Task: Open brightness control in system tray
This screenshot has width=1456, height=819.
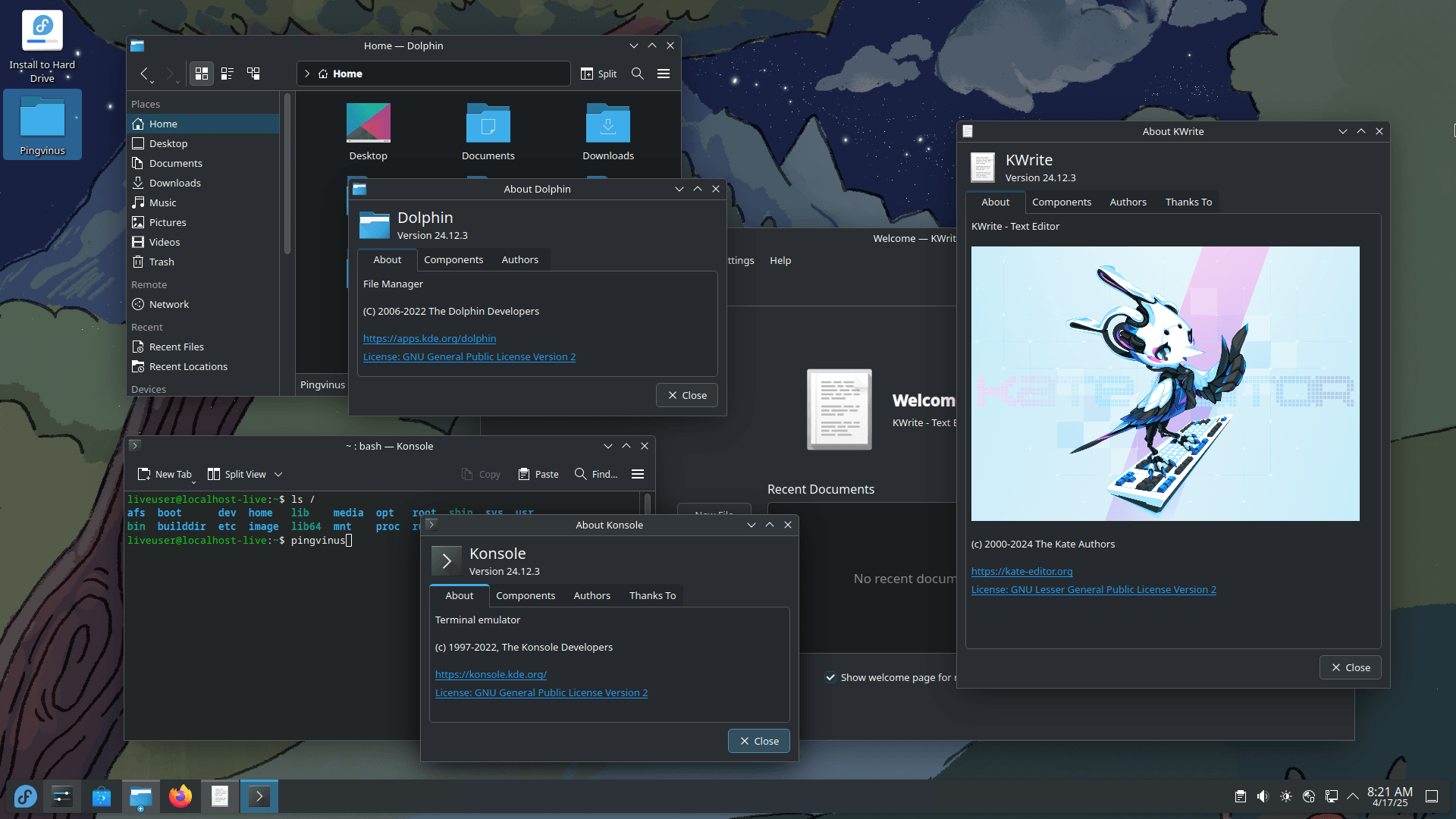Action: coord(1285,796)
